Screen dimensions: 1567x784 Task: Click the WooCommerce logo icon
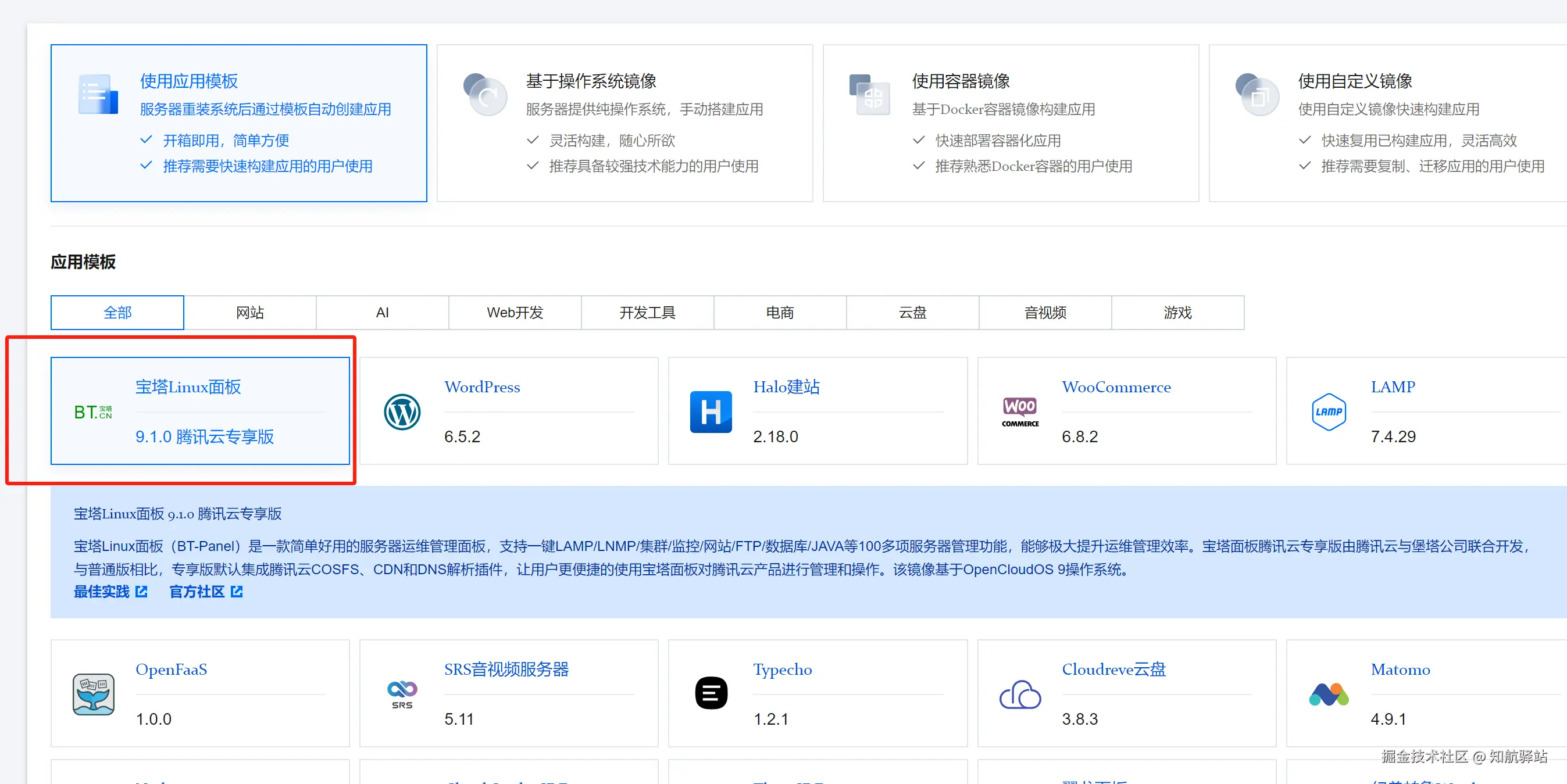(x=1020, y=412)
